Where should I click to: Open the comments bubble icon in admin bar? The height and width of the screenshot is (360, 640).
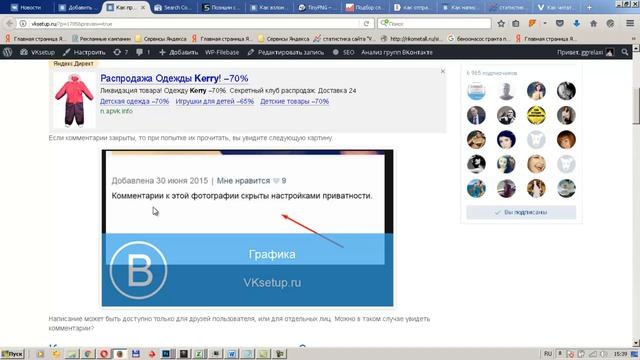click(x=143, y=52)
